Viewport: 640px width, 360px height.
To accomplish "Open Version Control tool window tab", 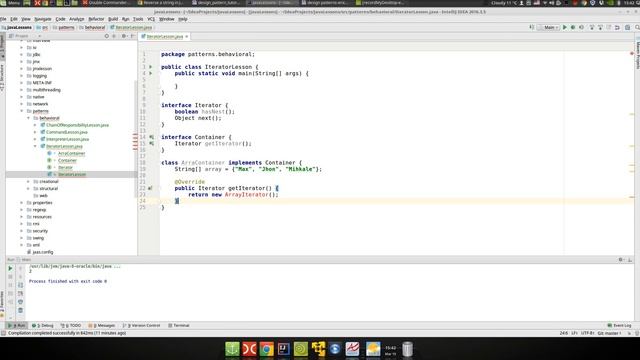I will point(142,326).
